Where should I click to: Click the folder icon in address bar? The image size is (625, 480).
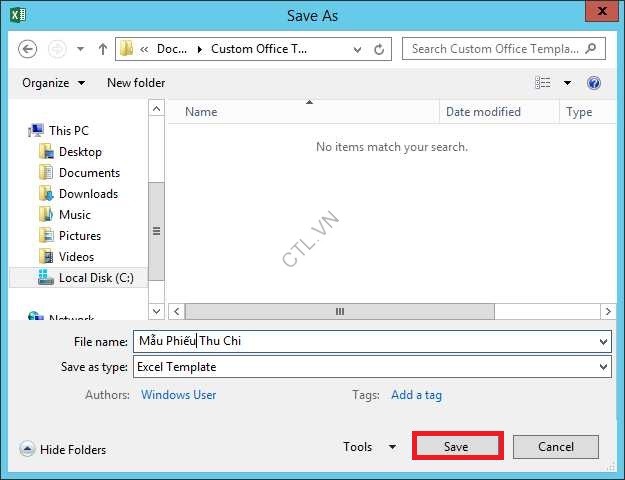point(126,49)
